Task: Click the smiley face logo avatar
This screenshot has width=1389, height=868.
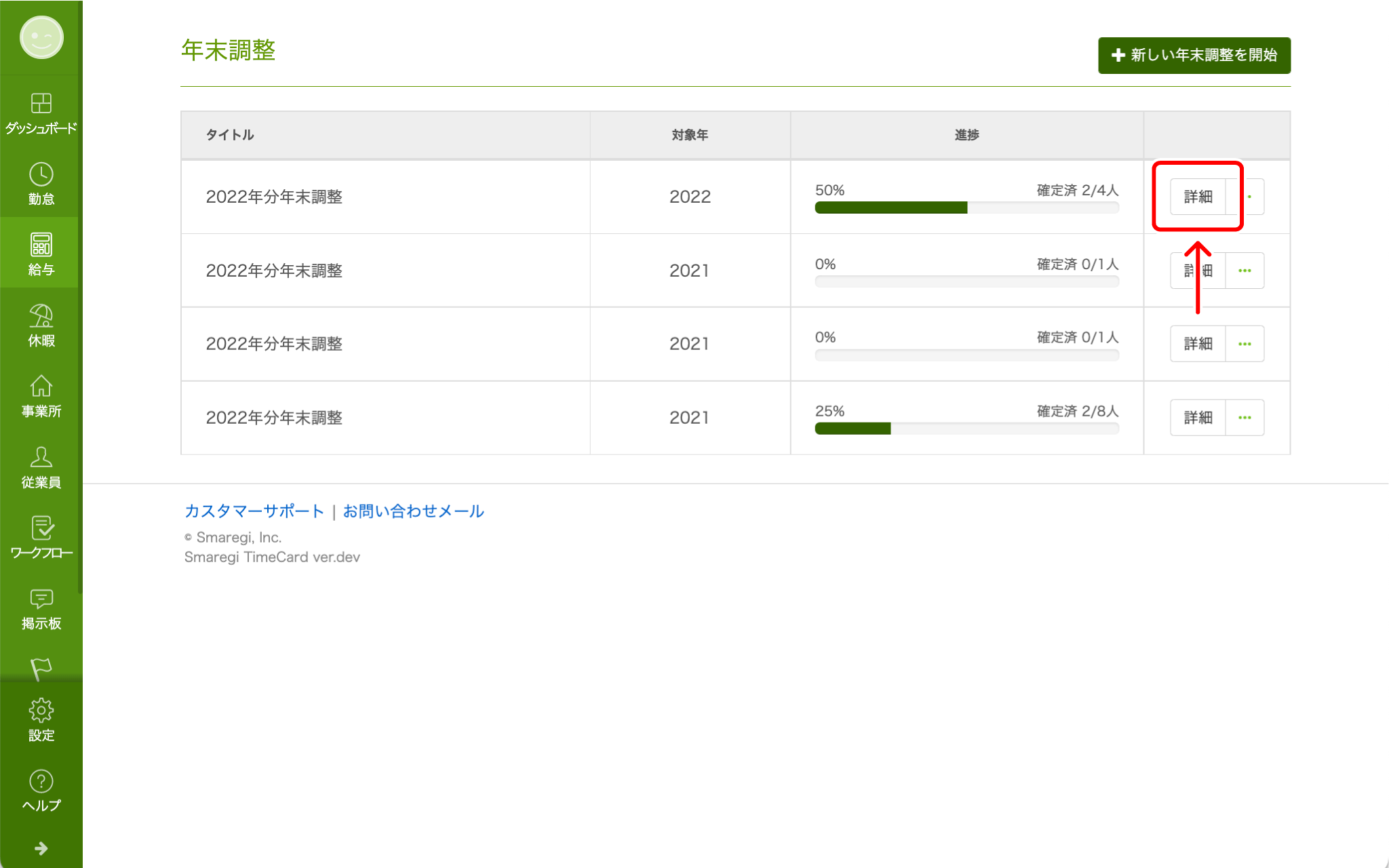Action: coord(41,37)
